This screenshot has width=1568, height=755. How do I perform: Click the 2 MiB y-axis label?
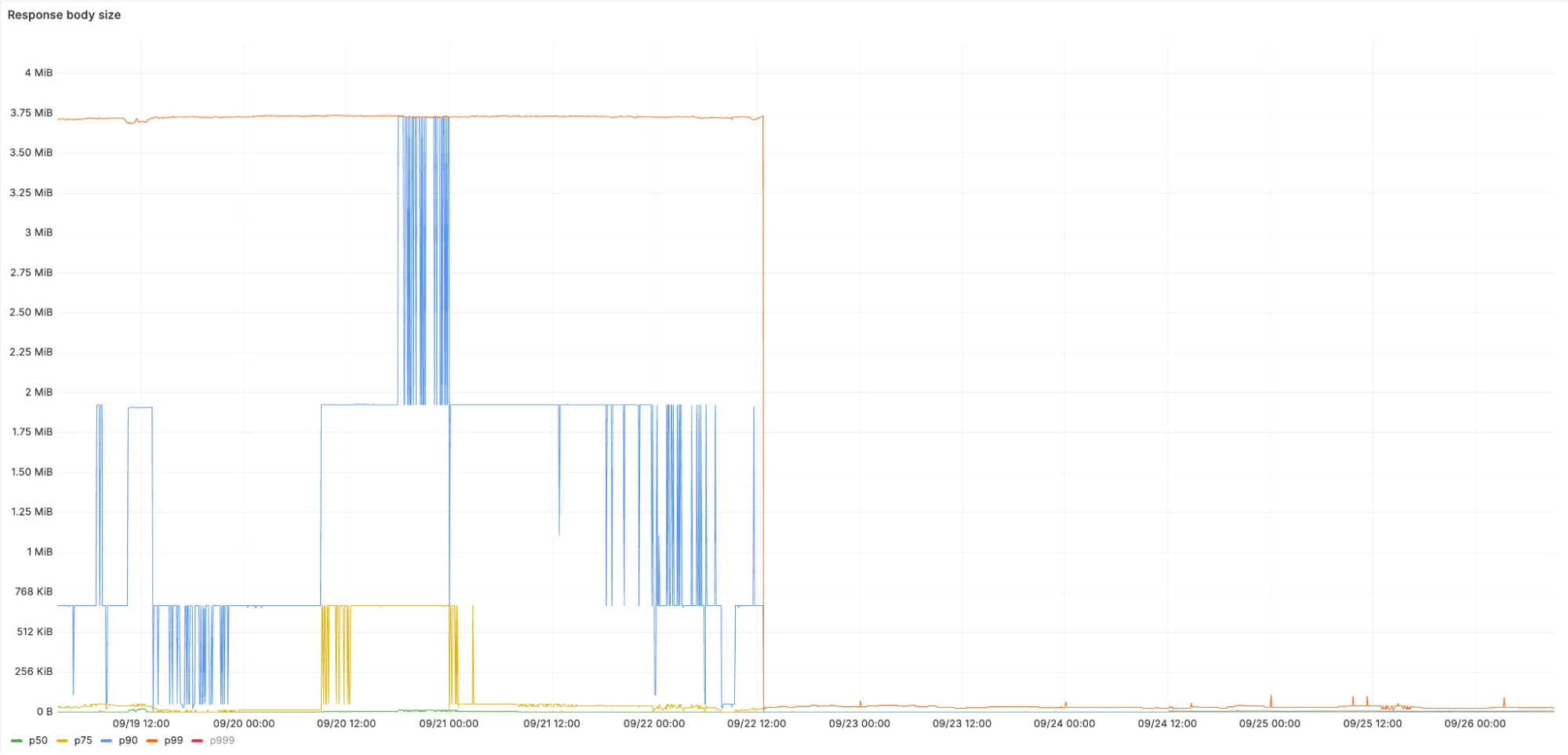tap(41, 391)
